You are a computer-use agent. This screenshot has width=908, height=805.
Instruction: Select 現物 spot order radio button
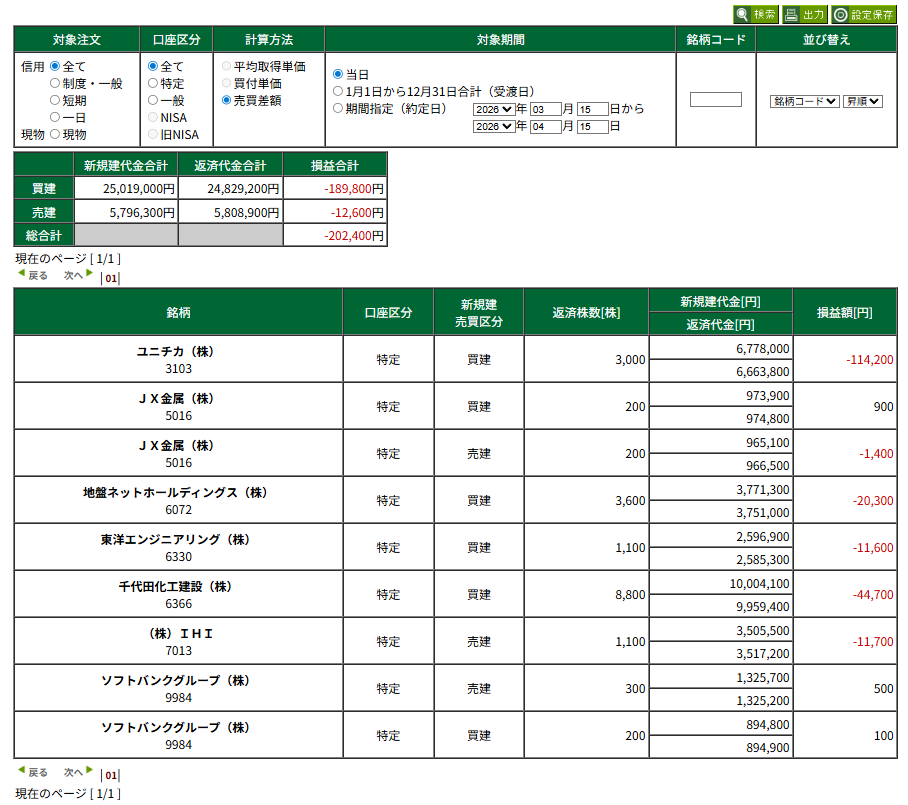click(x=56, y=134)
